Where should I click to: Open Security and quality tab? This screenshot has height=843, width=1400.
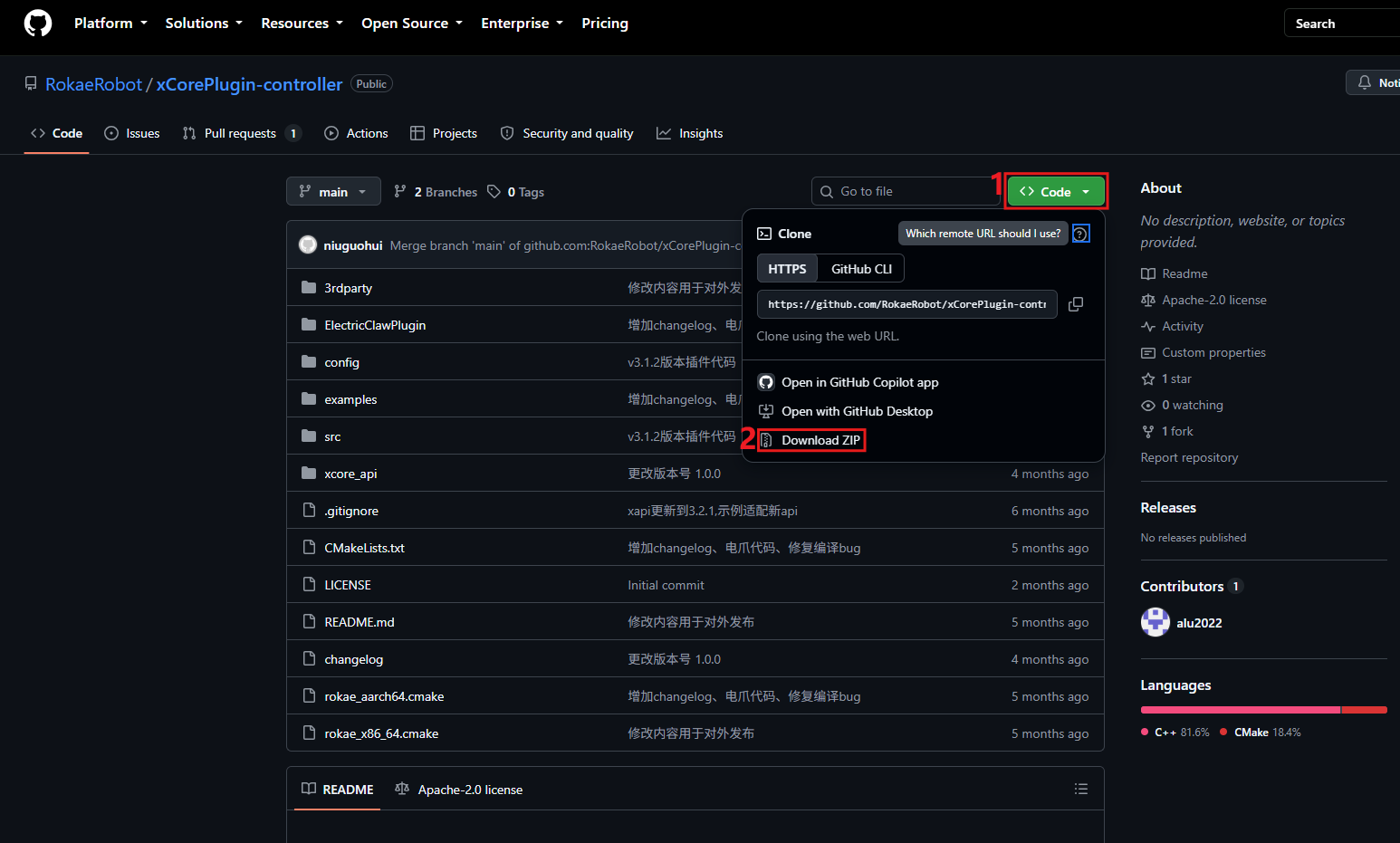567,133
